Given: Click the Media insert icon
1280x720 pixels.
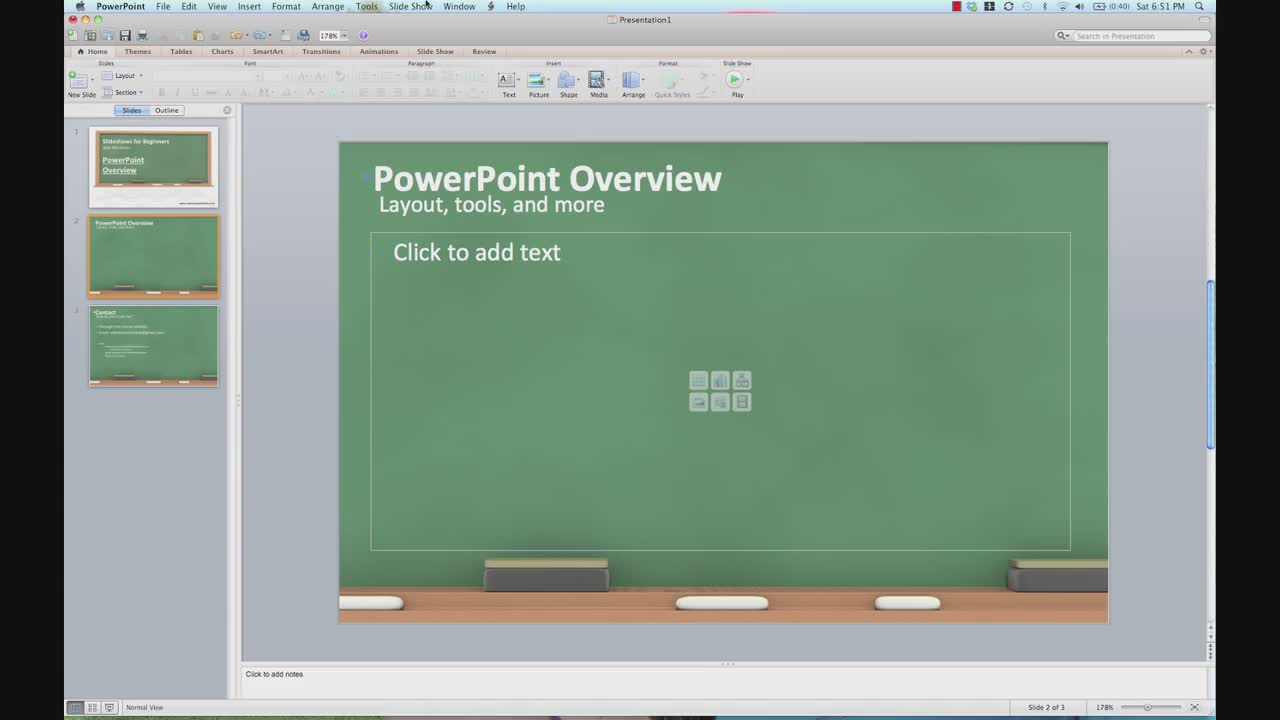Looking at the screenshot, I should click(596, 80).
